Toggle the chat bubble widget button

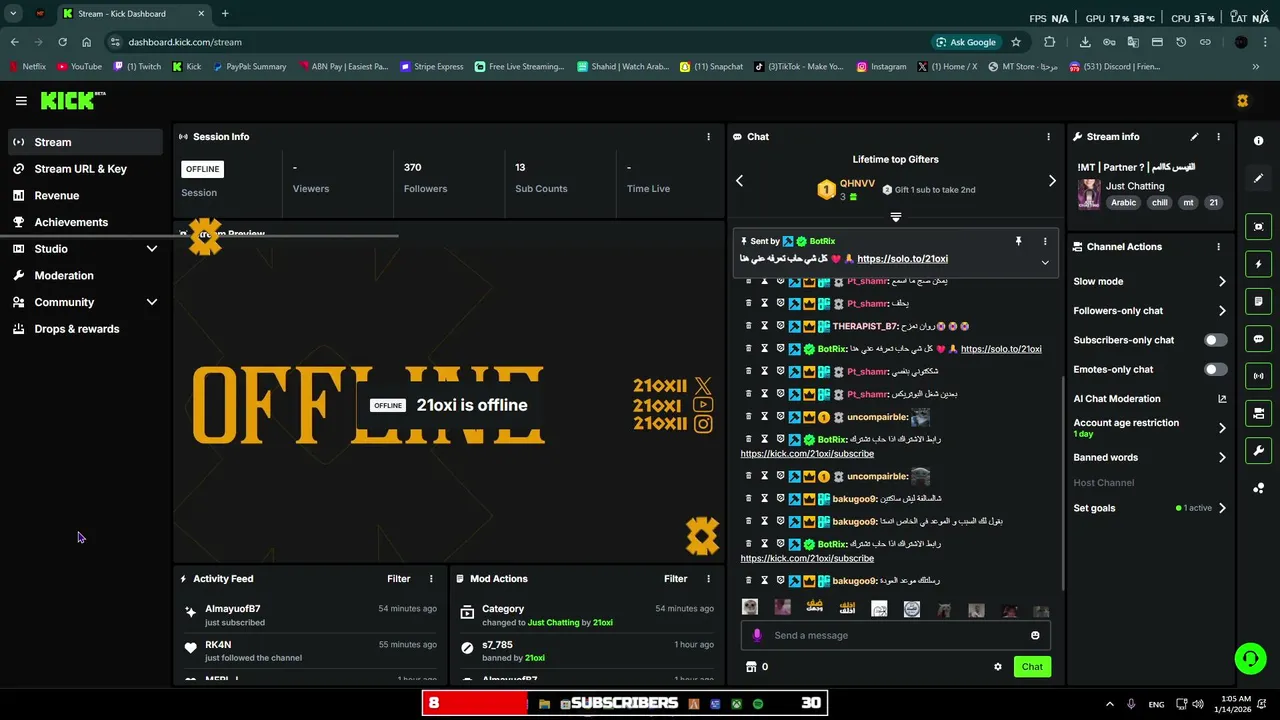click(x=1258, y=339)
